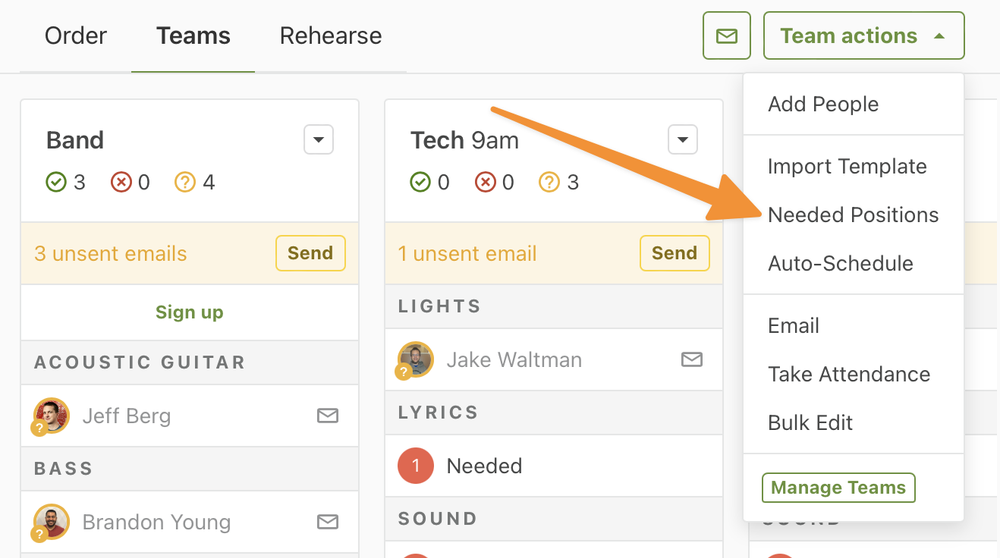This screenshot has height=558, width=1000.
Task: Click Jake Waltman's envelope icon
Action: pos(691,359)
